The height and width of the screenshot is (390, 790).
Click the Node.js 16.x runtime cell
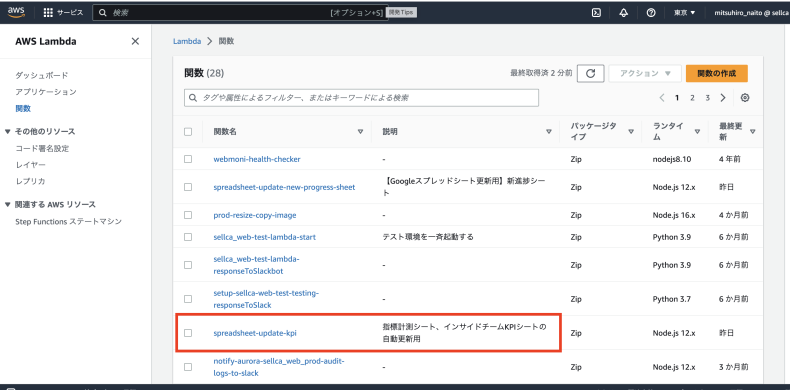point(674,215)
